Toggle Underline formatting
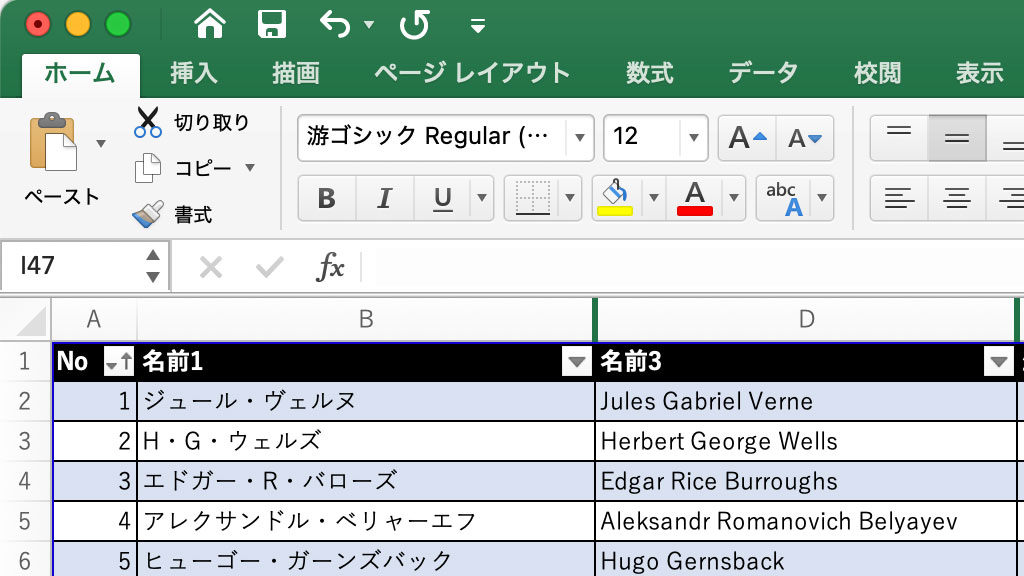 pyautogui.click(x=443, y=198)
